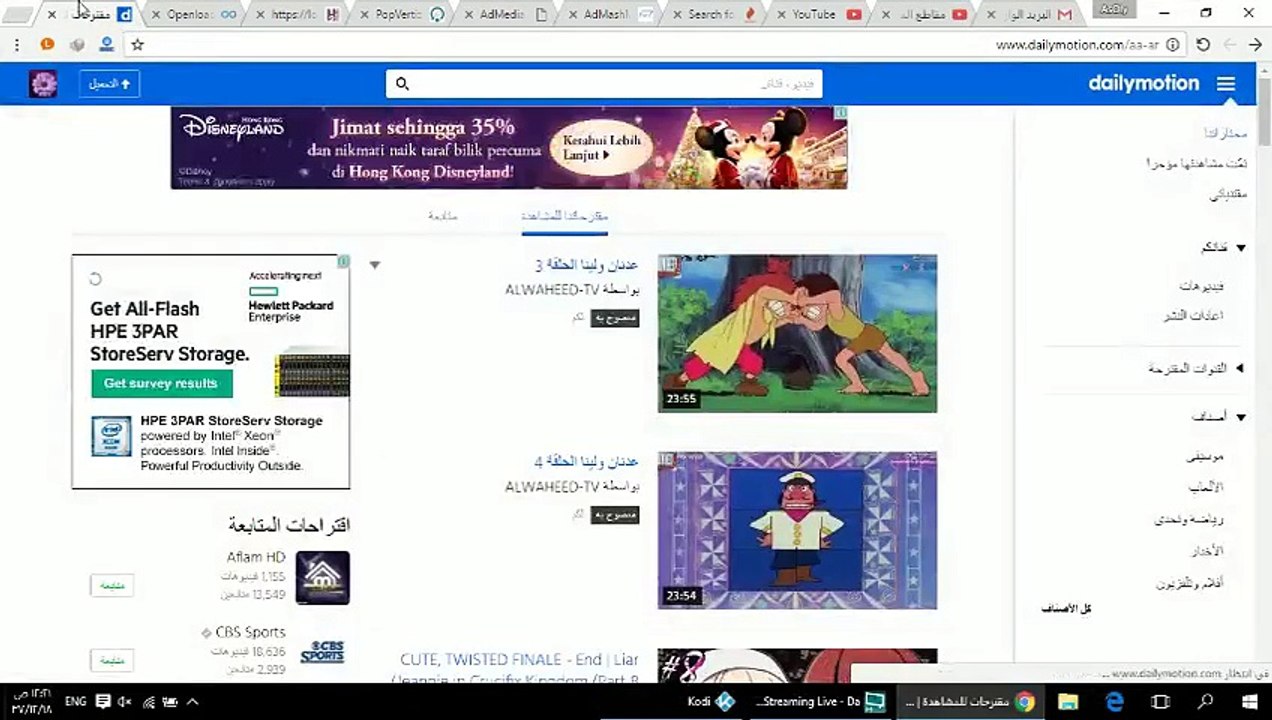Viewport: 1272px width, 720px height.
Task: Click the CBS Sports channel logo
Action: tap(322, 651)
